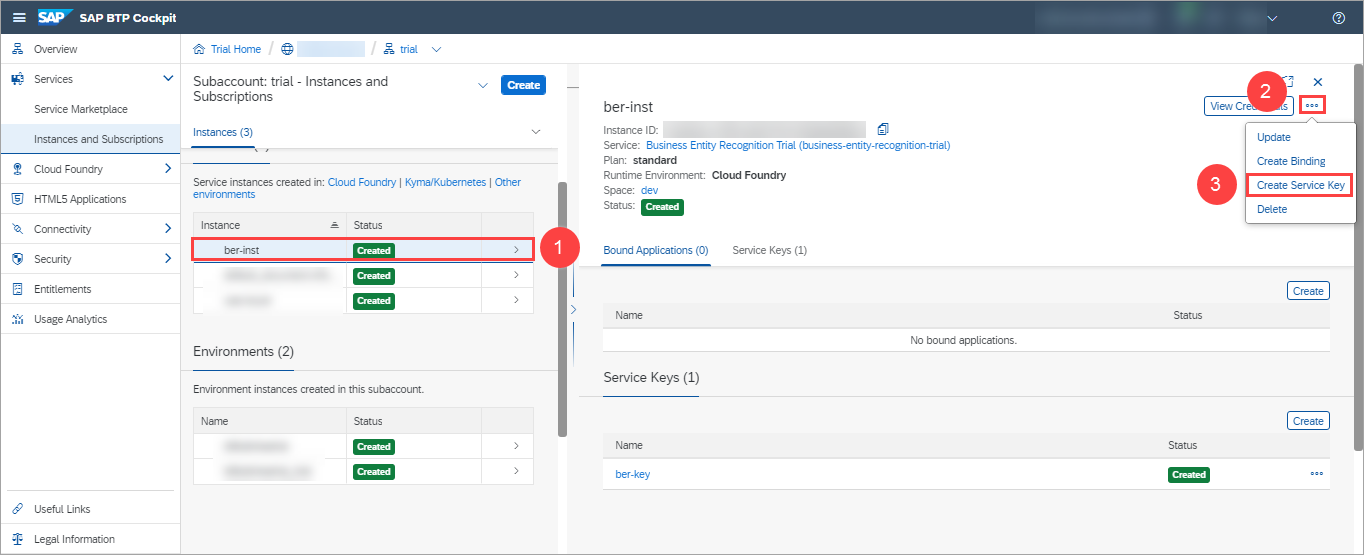Open the dev space link
1364x555 pixels.
pos(649,190)
